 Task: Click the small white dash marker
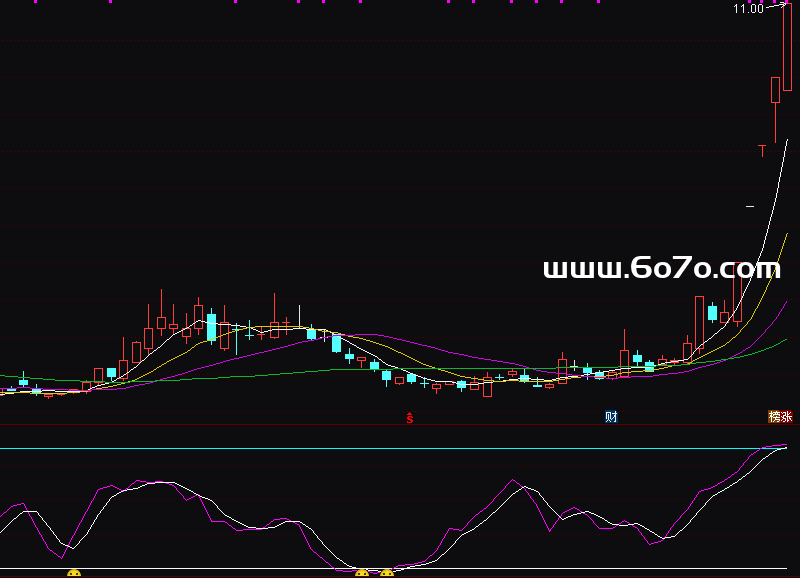[x=750, y=206]
